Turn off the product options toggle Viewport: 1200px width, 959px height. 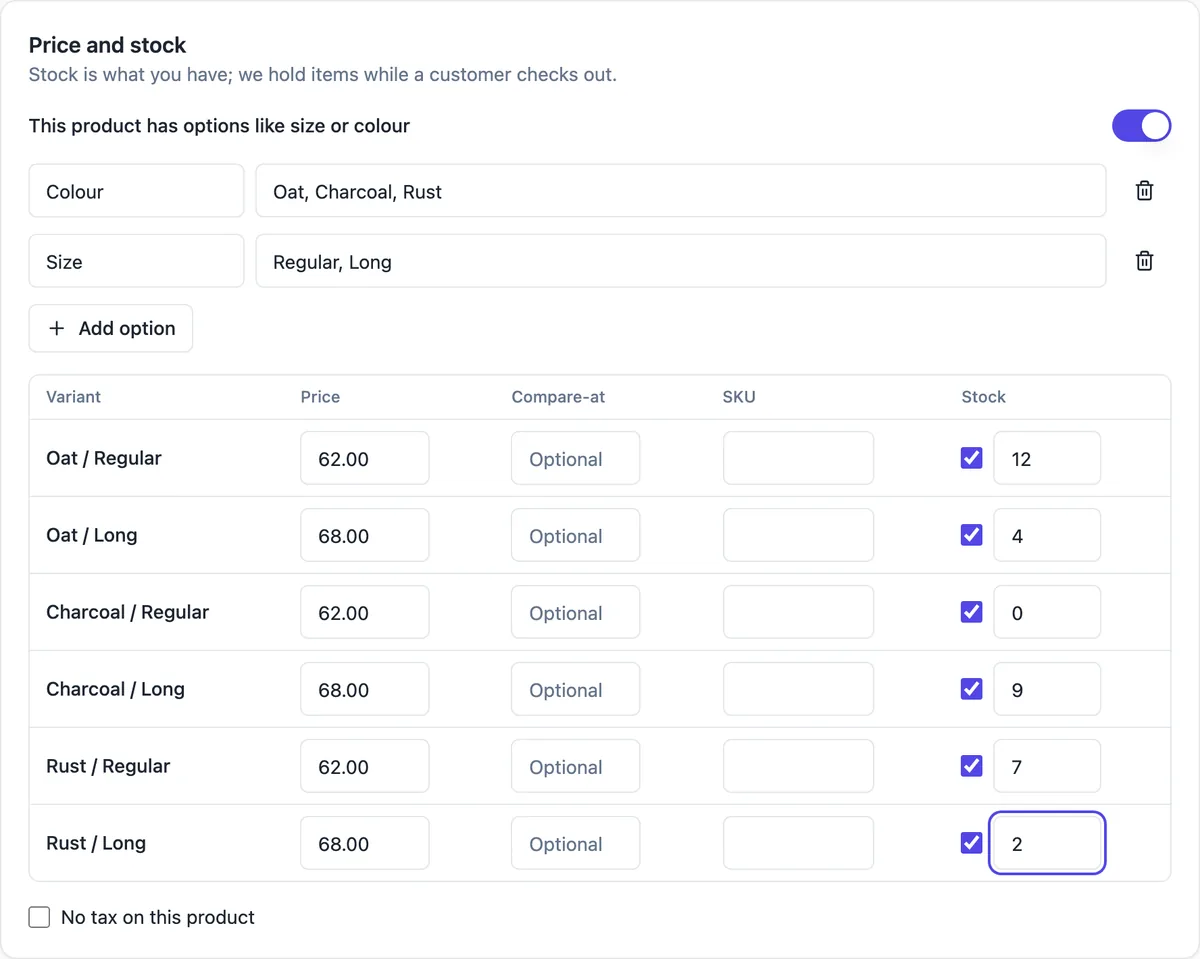(x=1141, y=126)
